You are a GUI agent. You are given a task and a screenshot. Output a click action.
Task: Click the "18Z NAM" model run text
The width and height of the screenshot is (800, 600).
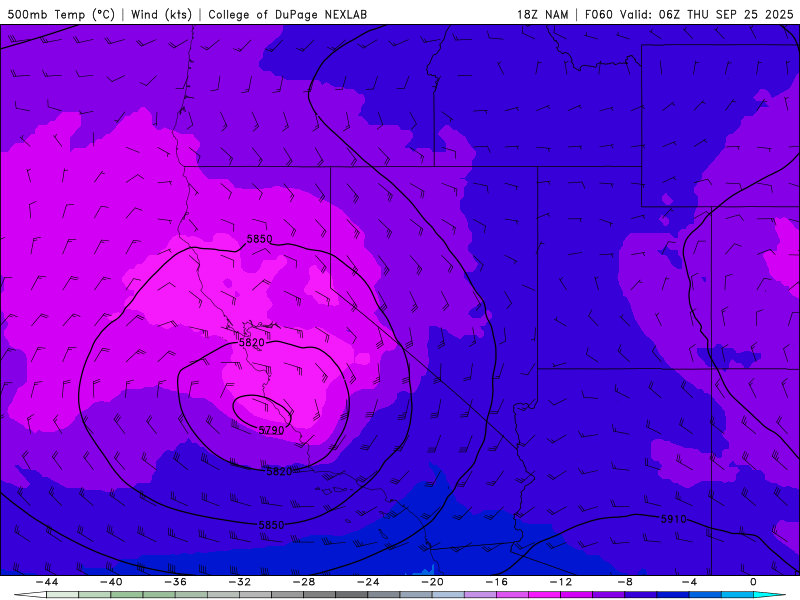point(542,15)
